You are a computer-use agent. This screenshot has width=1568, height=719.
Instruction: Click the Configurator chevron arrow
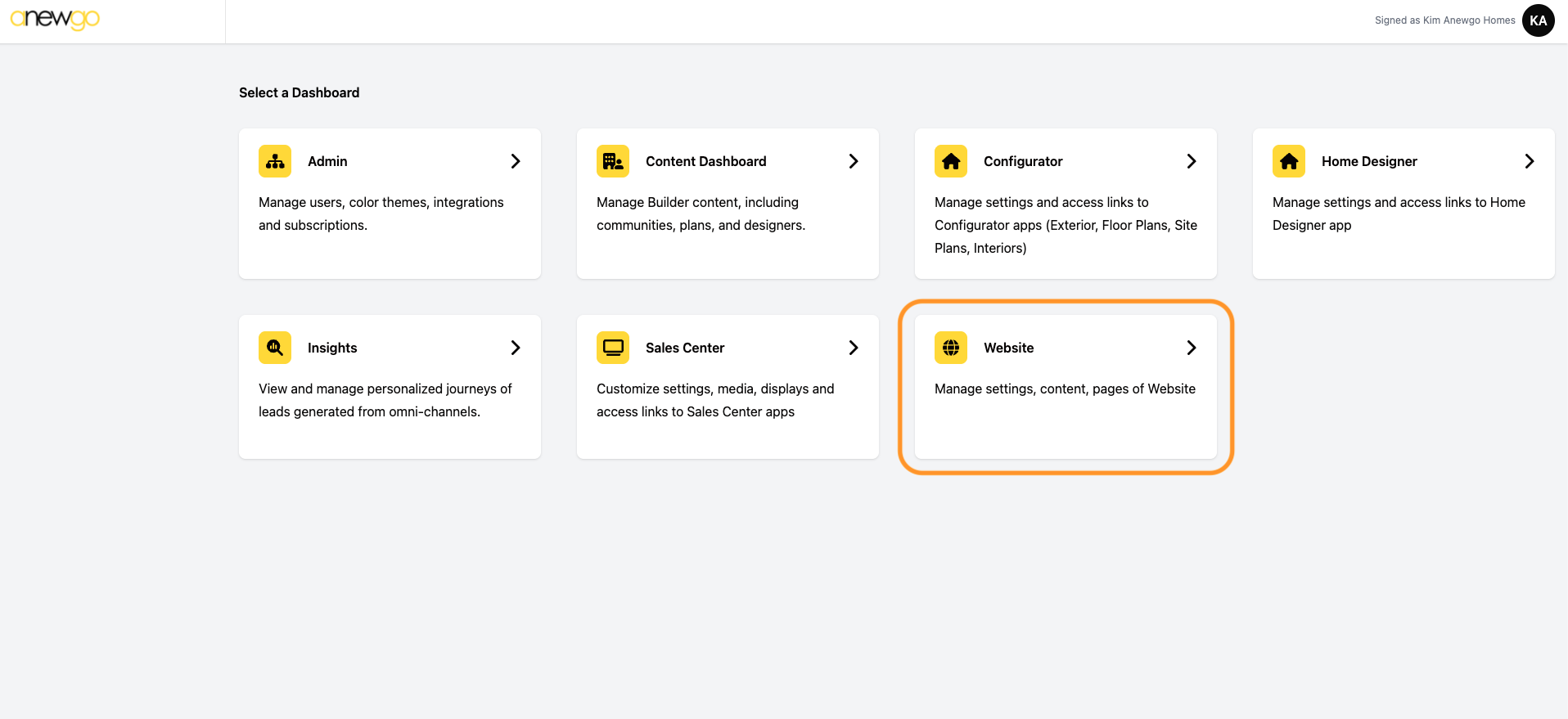1192,161
